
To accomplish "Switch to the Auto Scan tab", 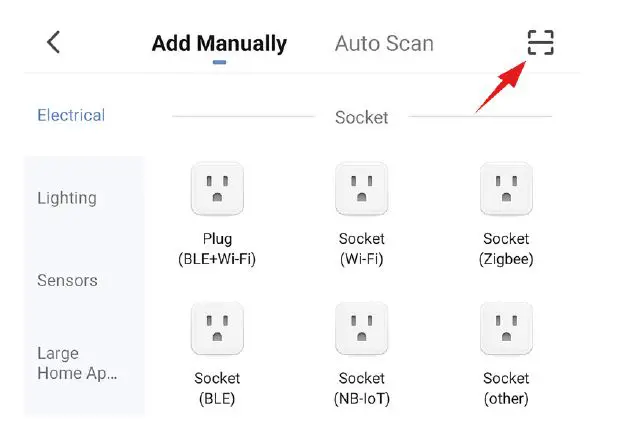I will [x=384, y=44].
